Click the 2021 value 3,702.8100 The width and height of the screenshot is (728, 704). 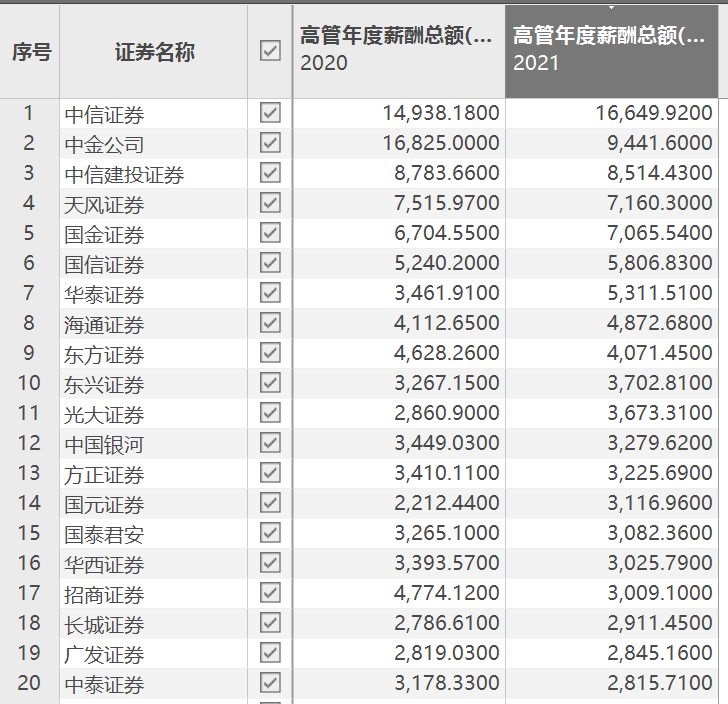(660, 383)
